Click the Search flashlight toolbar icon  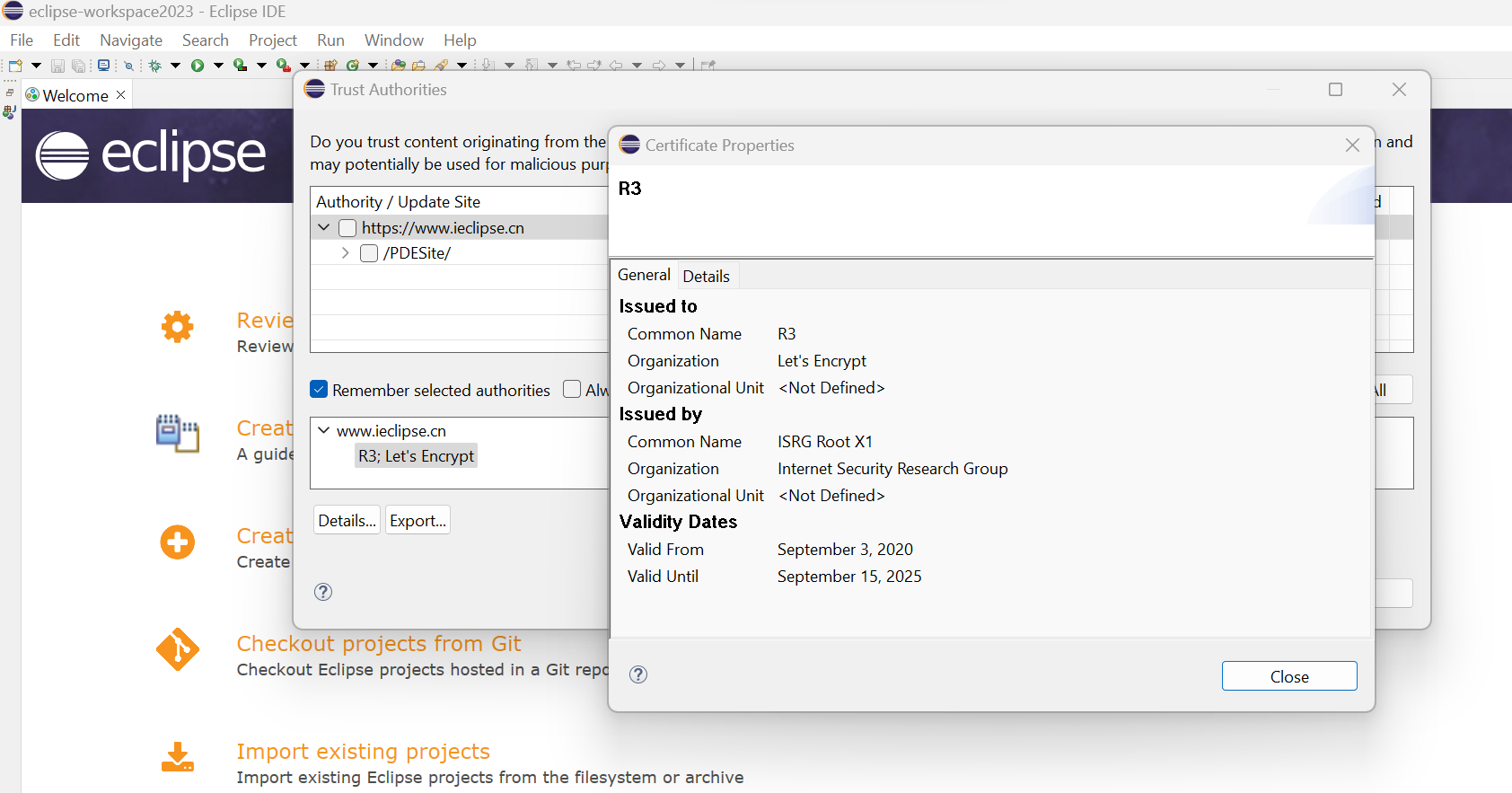[441, 66]
